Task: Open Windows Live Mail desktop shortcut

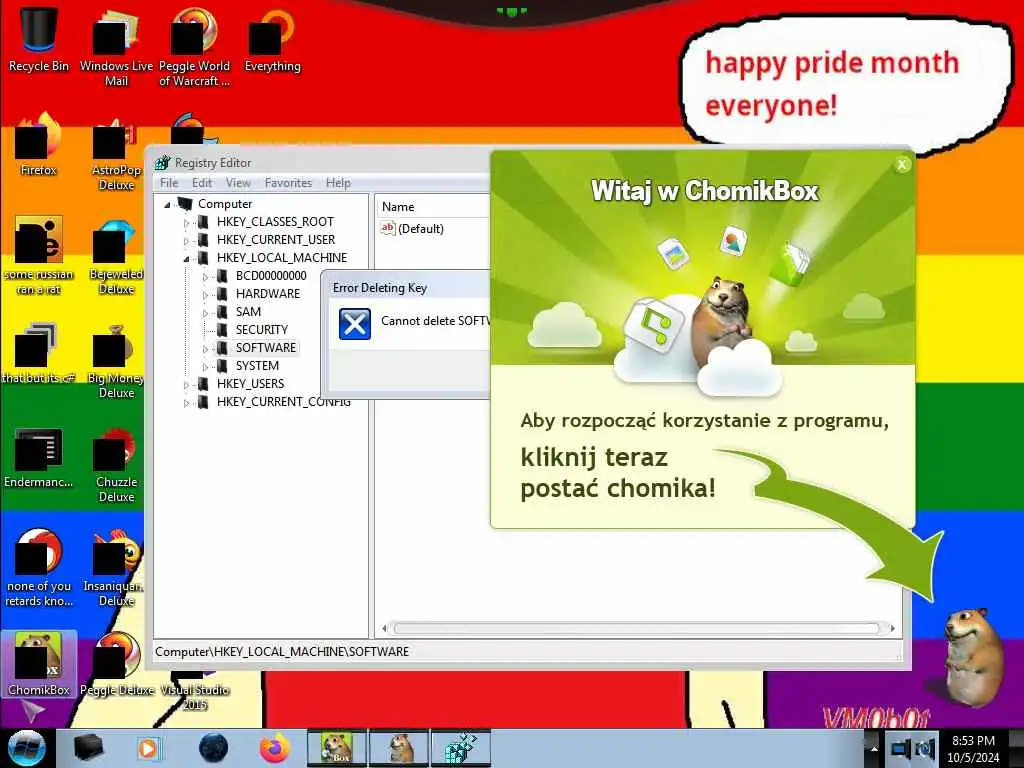Action: [116, 46]
